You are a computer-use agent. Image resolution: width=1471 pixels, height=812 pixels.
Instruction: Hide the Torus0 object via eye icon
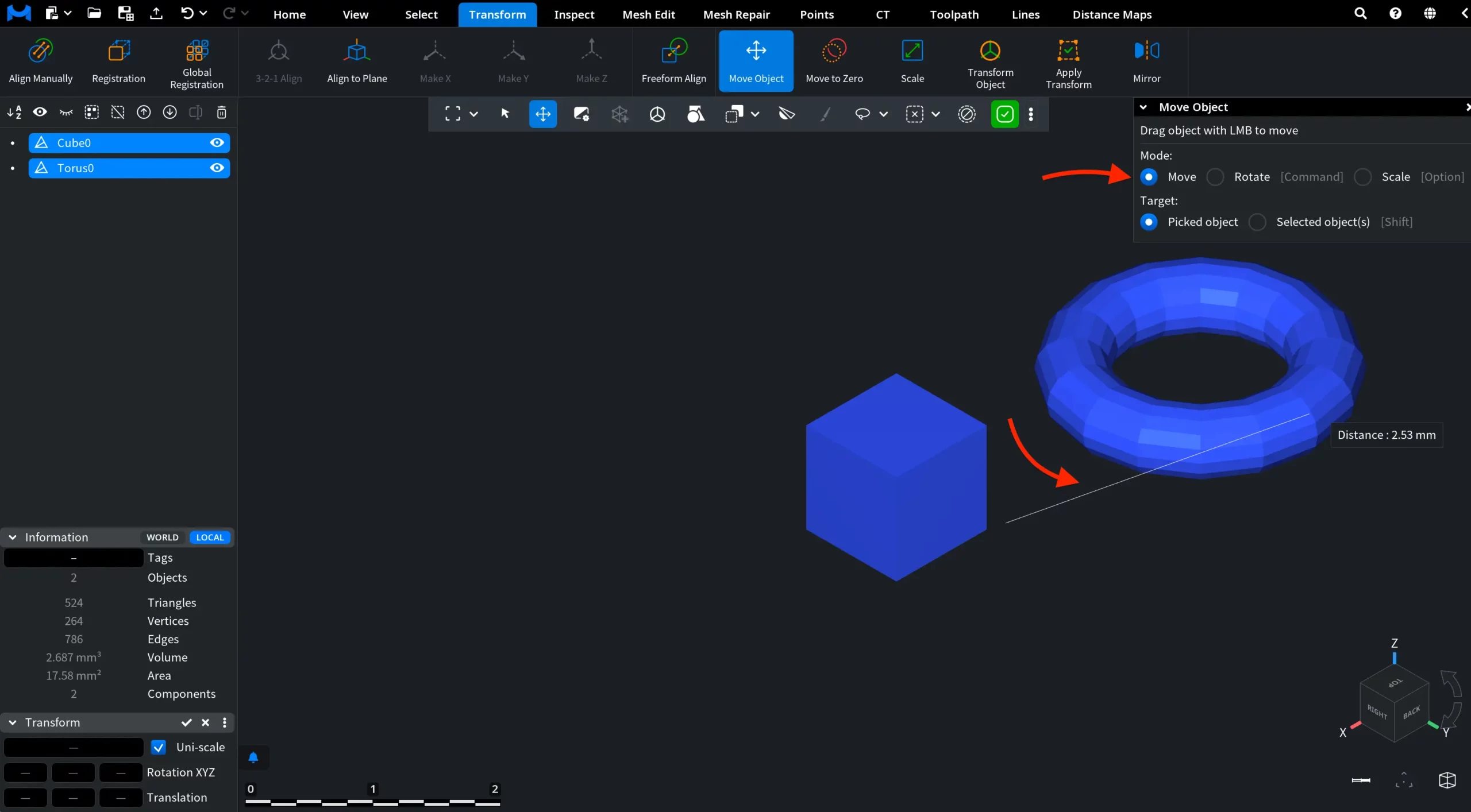point(217,168)
